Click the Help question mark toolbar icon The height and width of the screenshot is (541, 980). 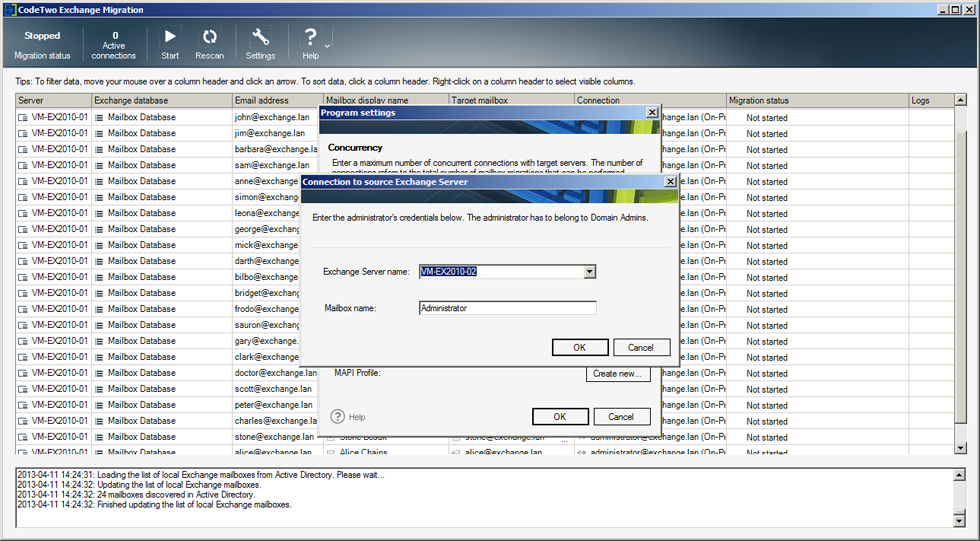310,37
